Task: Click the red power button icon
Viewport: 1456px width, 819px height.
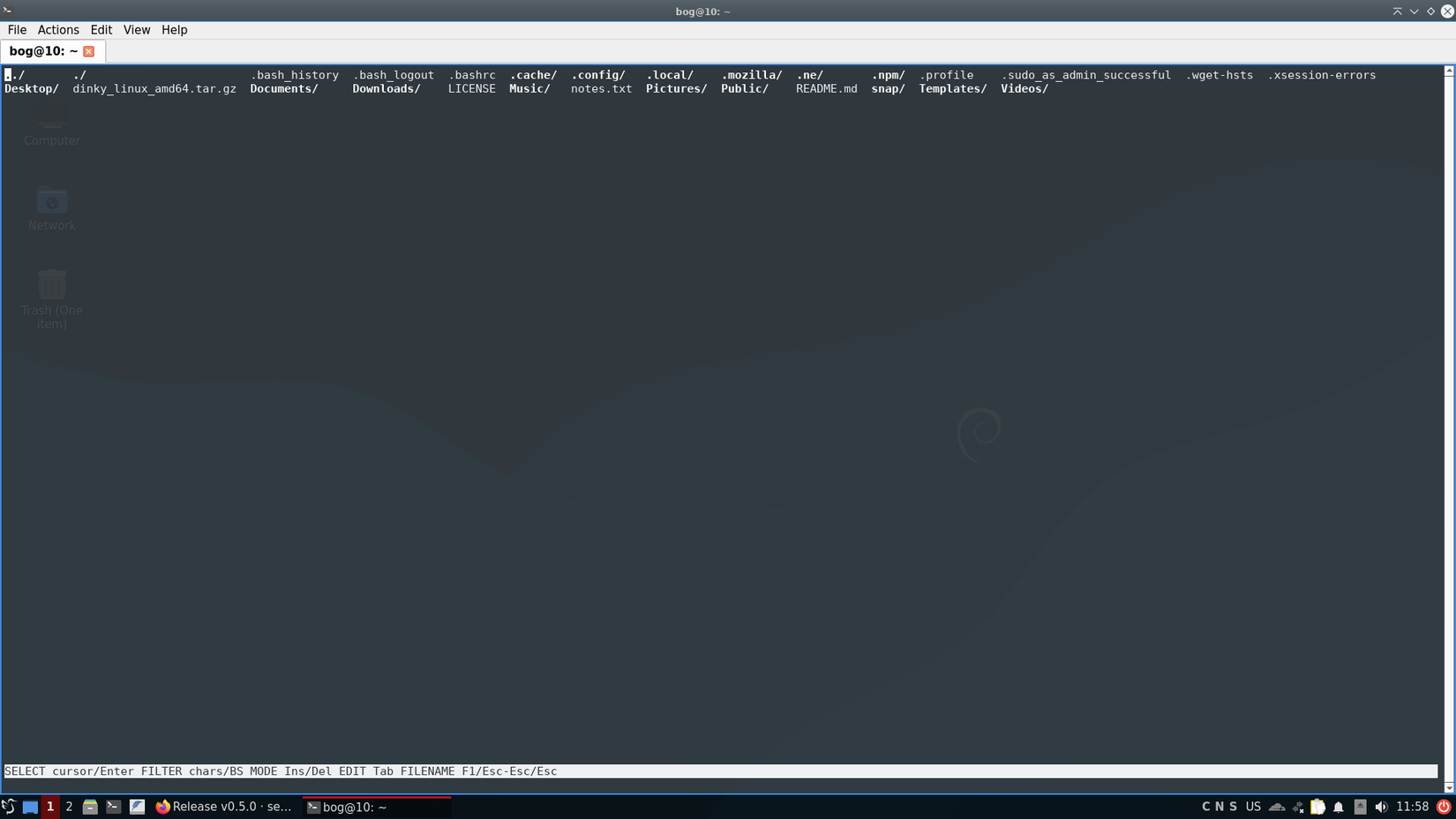Action: (x=1444, y=807)
